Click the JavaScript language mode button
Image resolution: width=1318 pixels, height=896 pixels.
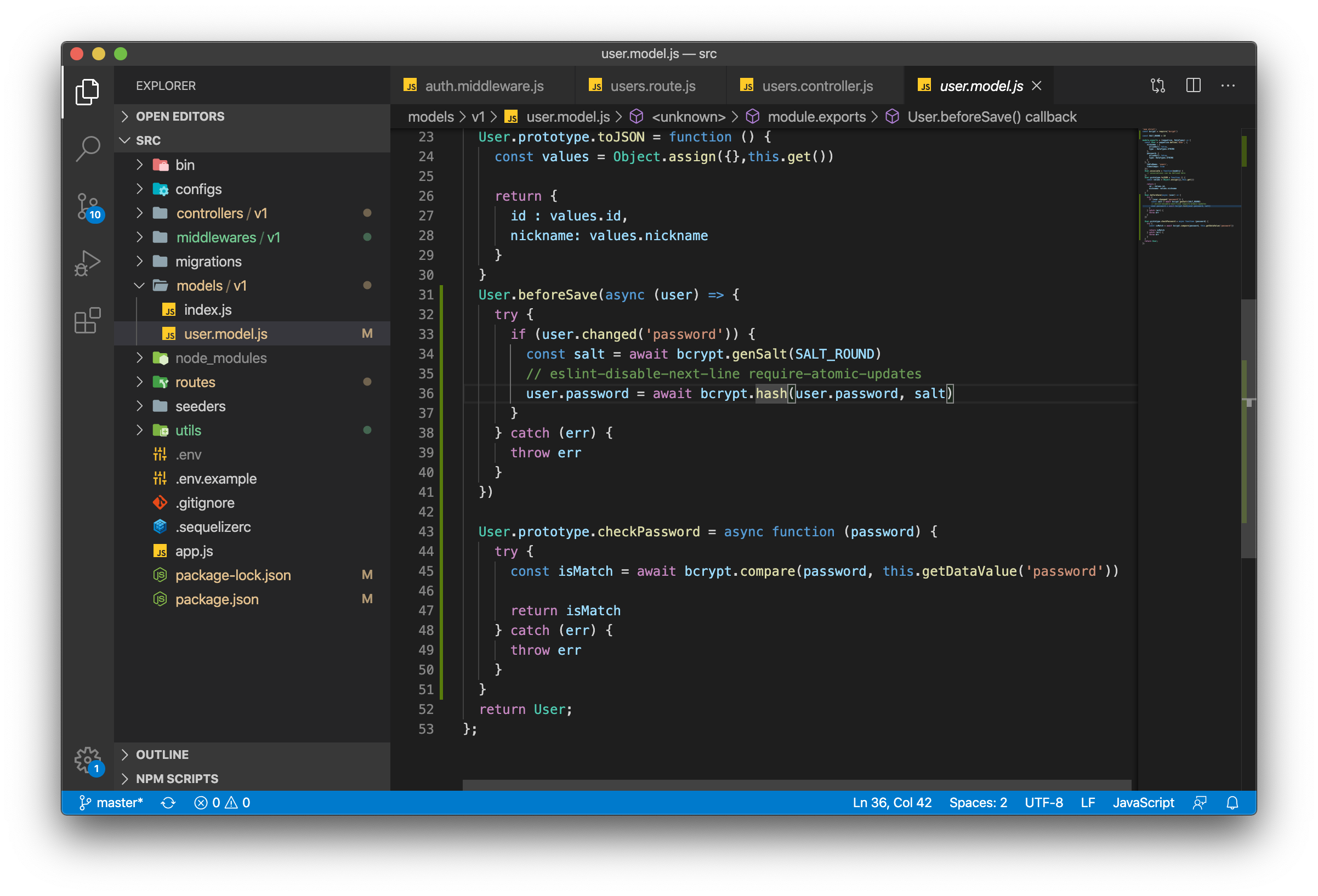[x=1143, y=802]
